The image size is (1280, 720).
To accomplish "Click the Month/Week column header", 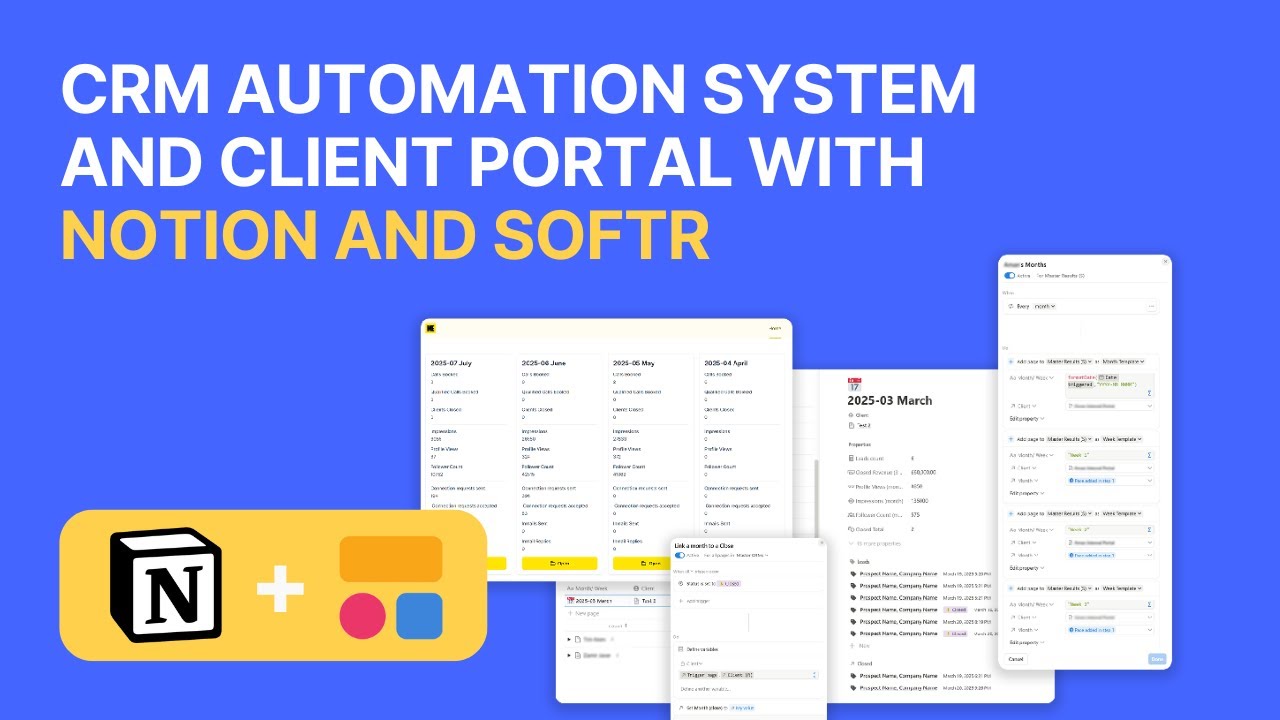I will (587, 588).
